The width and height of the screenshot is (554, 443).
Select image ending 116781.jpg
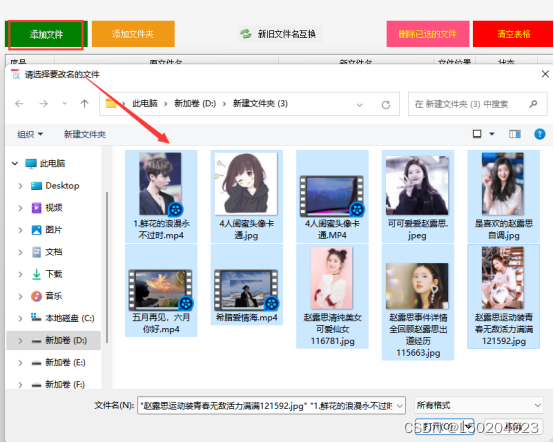332,296
